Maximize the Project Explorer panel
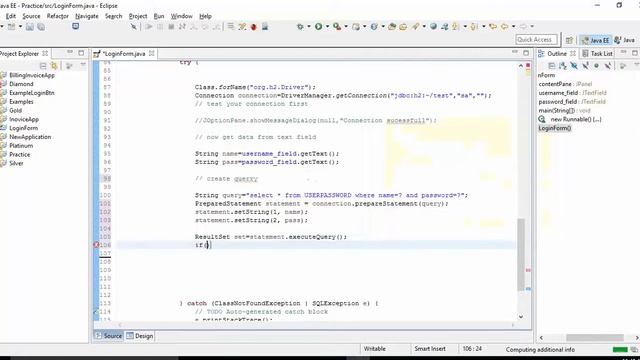This screenshot has width=640, height=360. coord(81,53)
